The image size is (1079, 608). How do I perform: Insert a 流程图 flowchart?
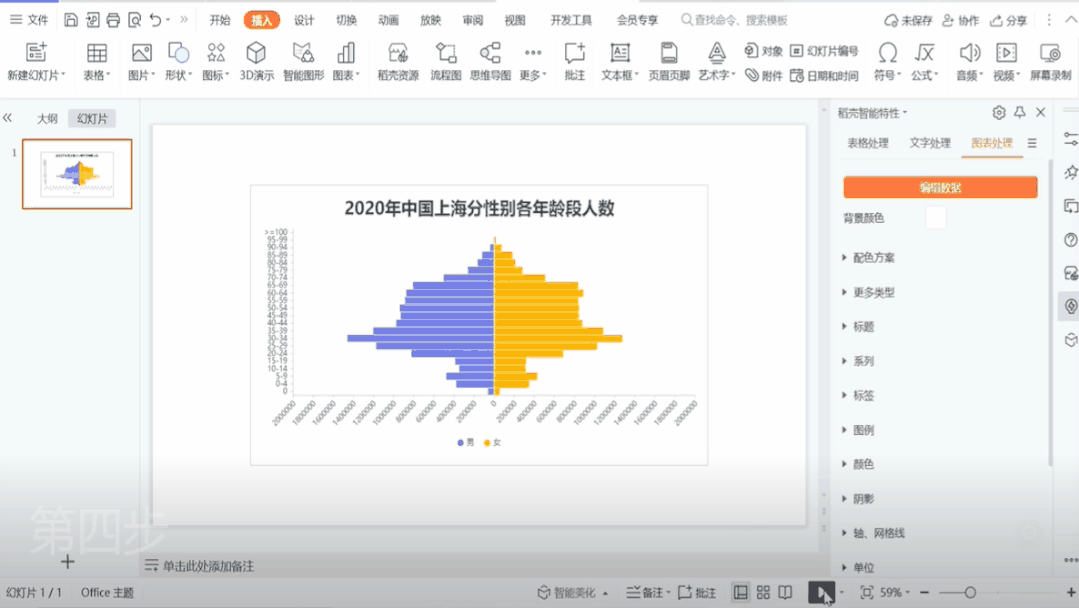click(446, 53)
